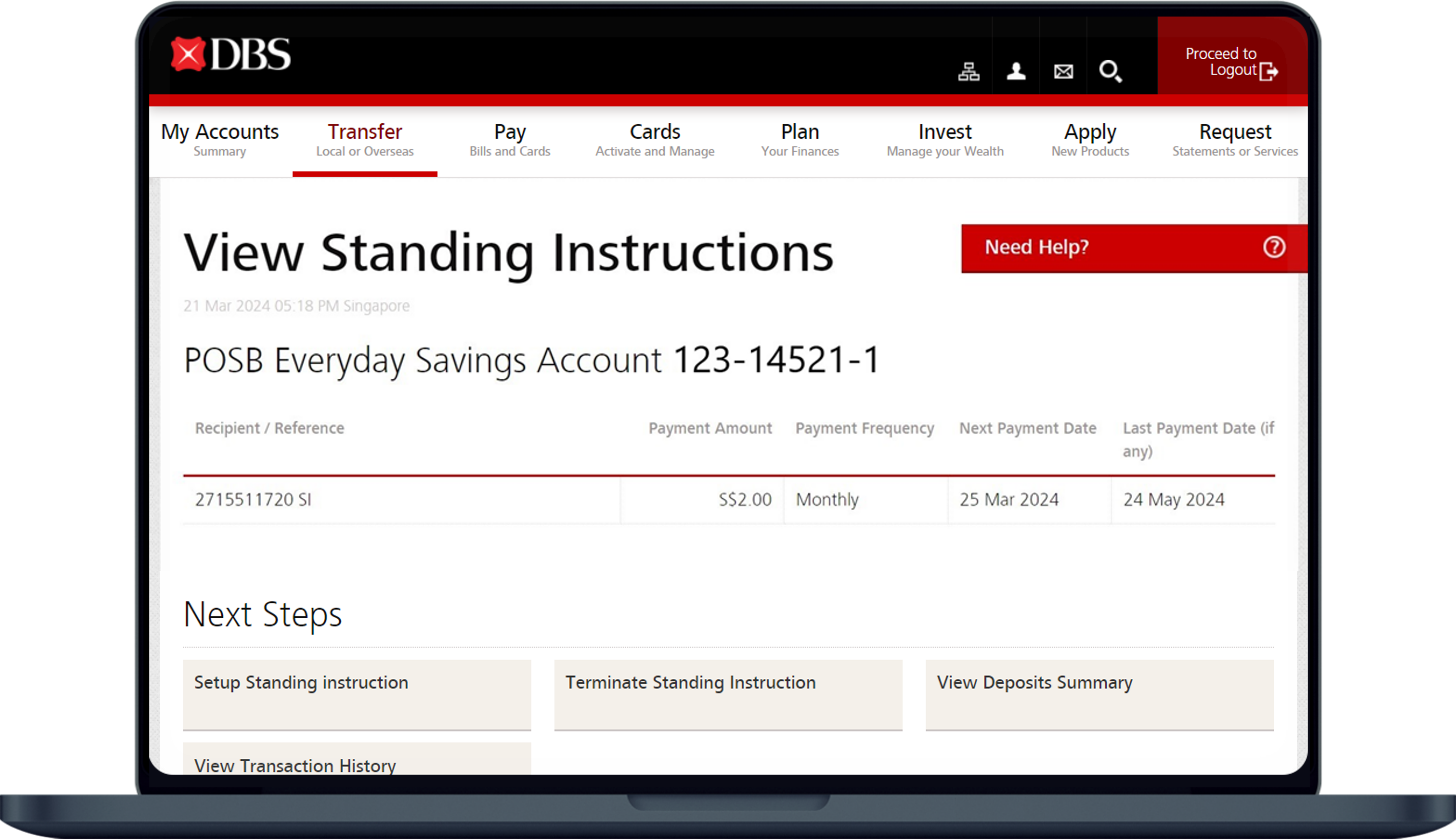Click Next Payment Date column header
This screenshot has width=1456, height=839.
[1028, 428]
